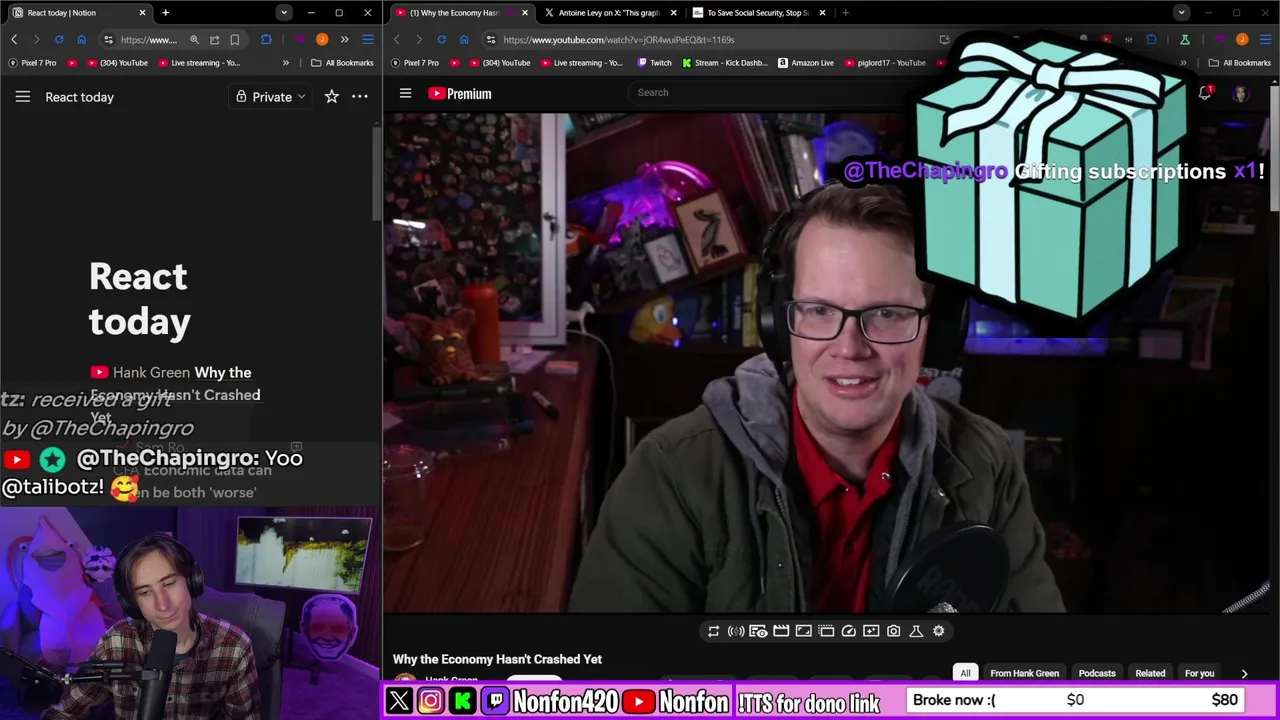This screenshot has width=1280, height=720.
Task: Open extensions puzzle icon in Notion window
Action: click(x=266, y=40)
